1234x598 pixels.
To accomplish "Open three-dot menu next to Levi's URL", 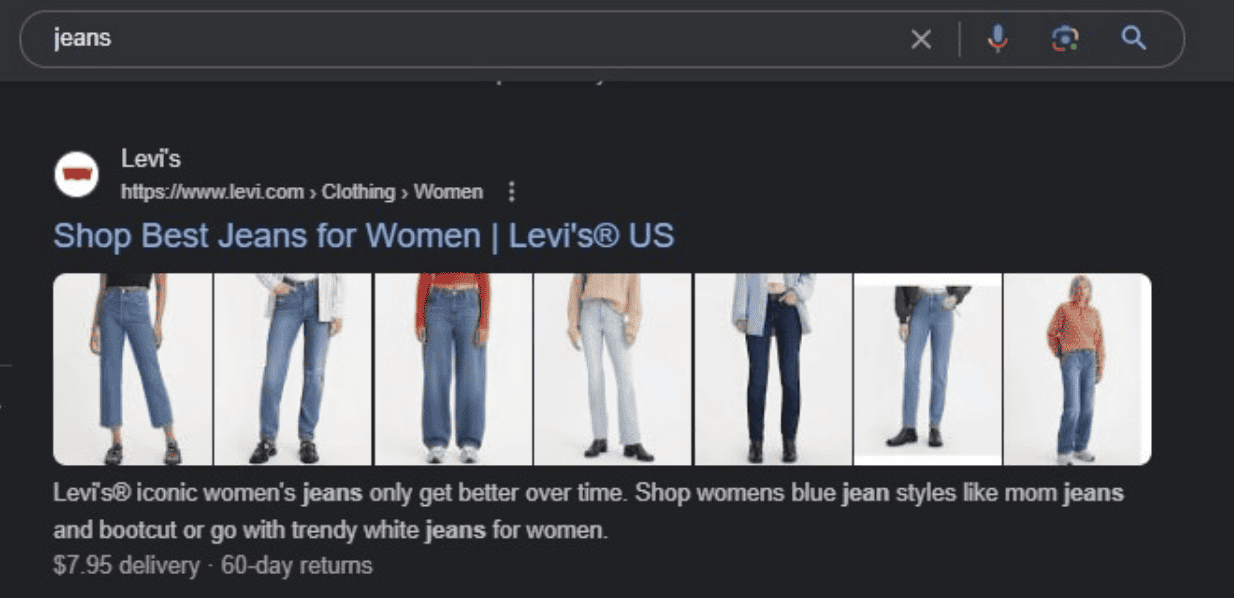I will [512, 191].
